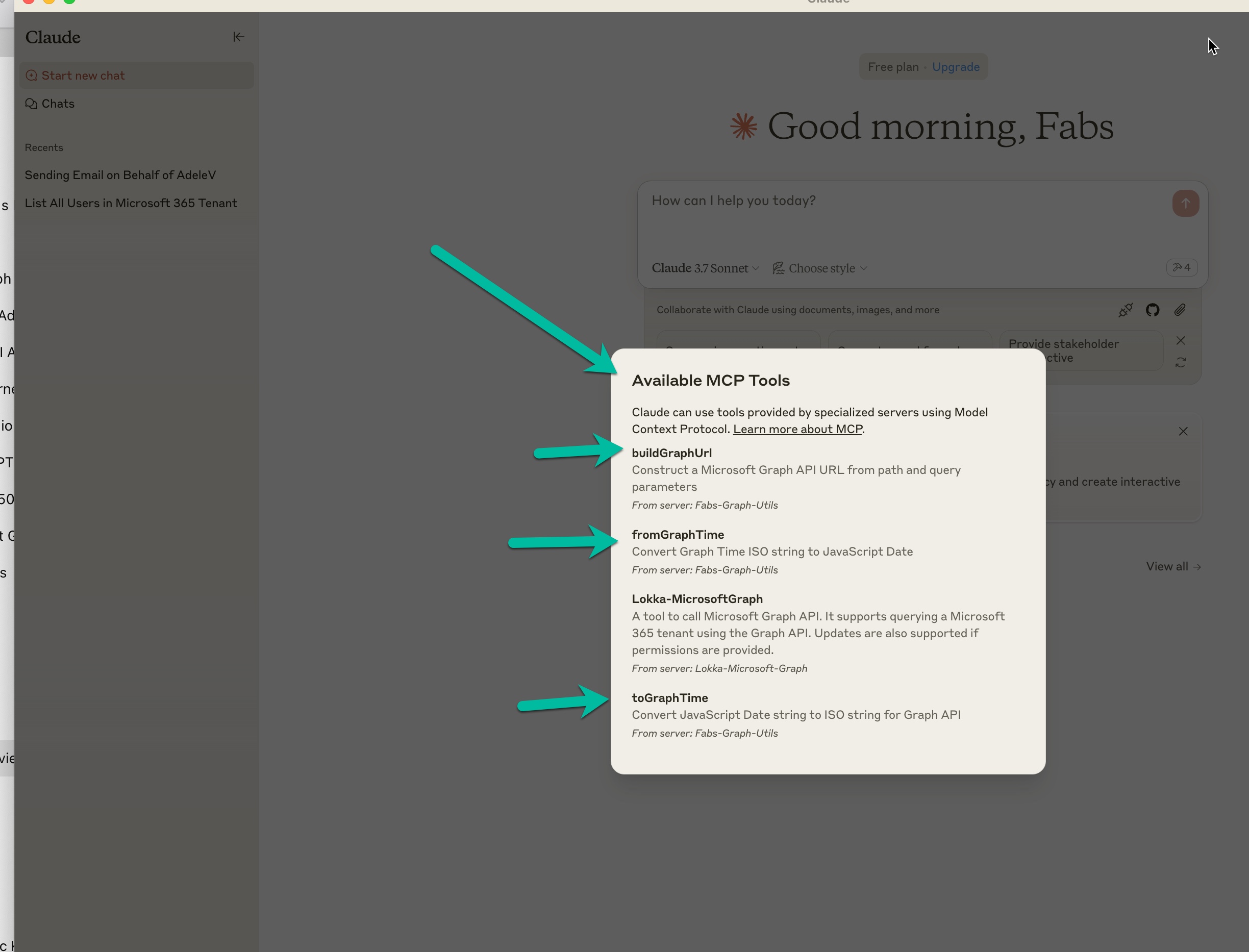Open the MCP tools hammer indicator

point(1181,267)
